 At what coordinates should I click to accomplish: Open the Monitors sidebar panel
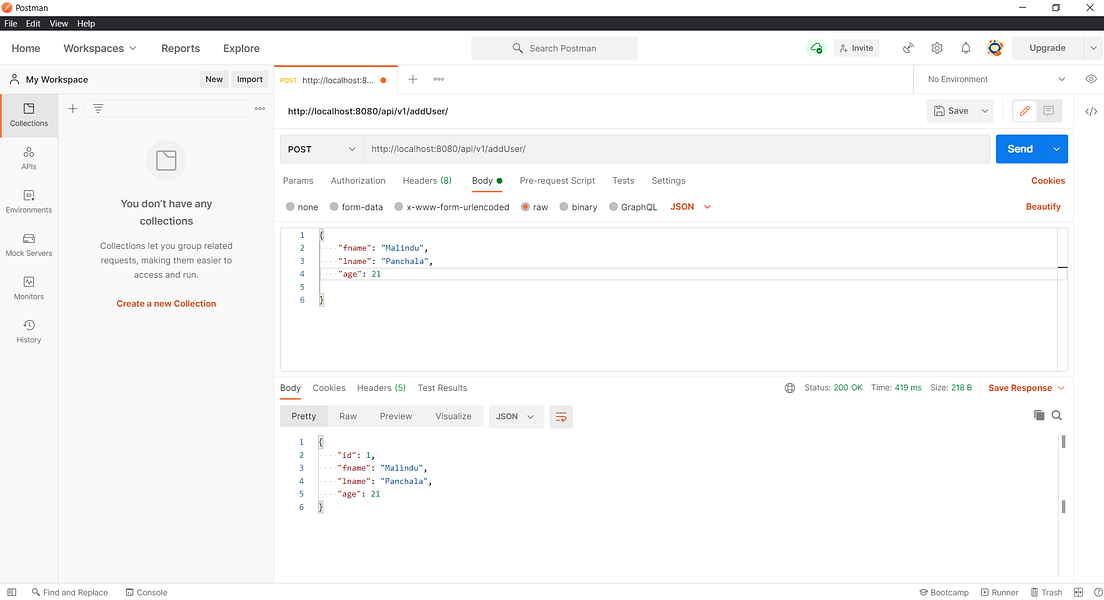(29, 289)
